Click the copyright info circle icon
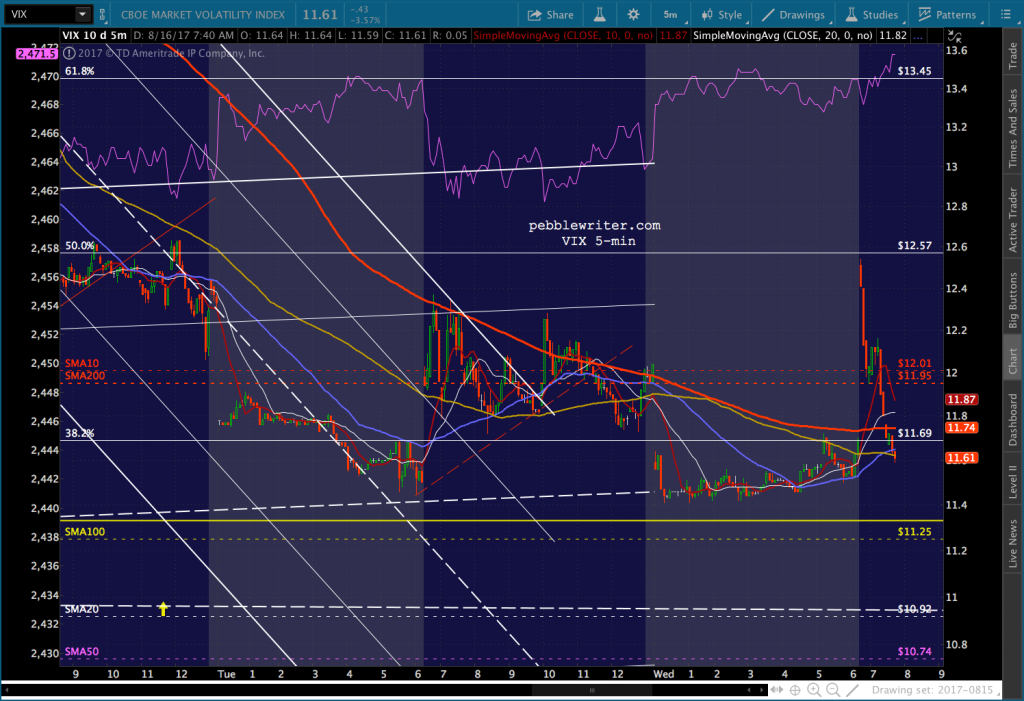 click(69, 53)
